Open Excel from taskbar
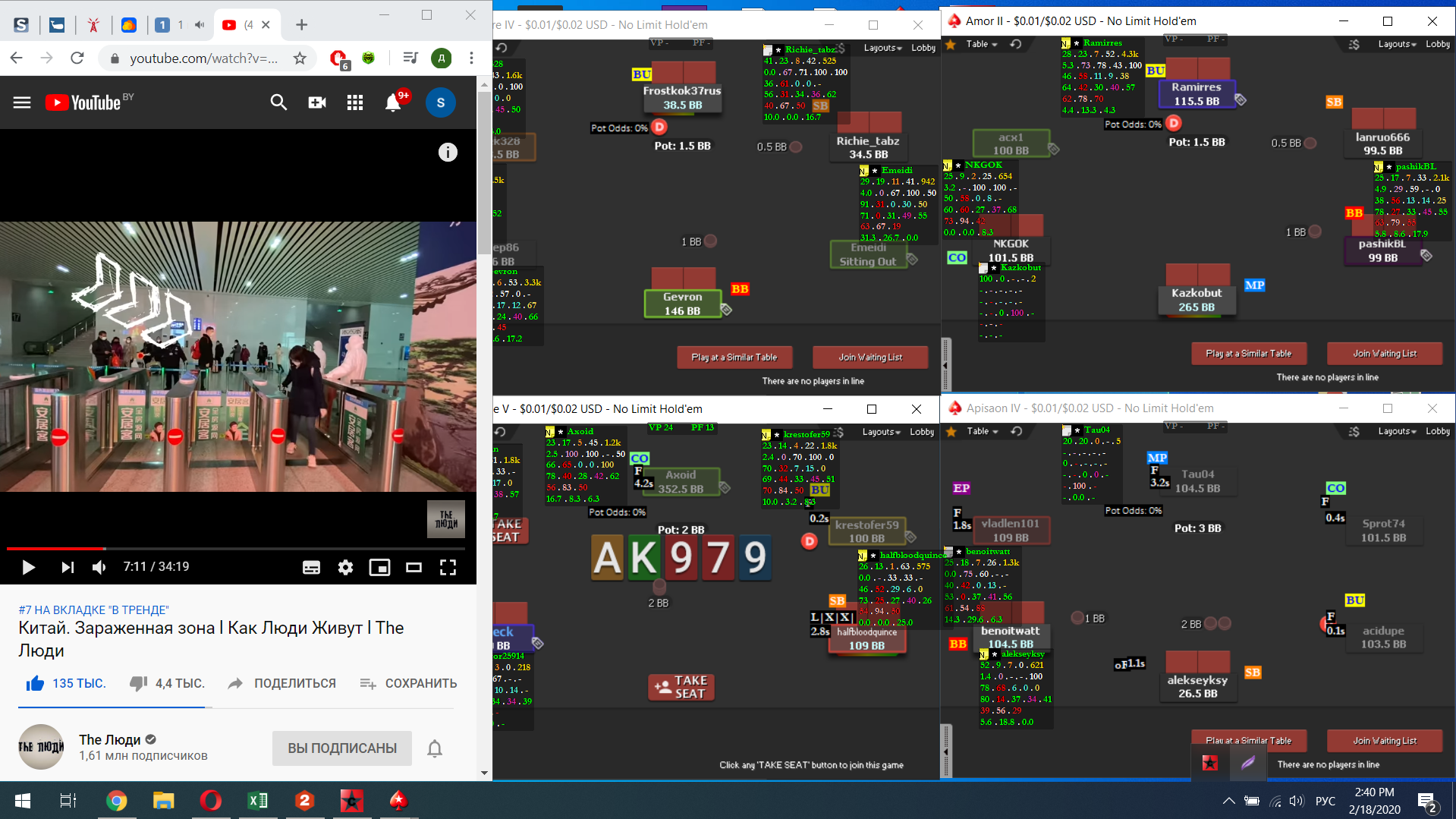The width and height of the screenshot is (1456, 819). click(x=257, y=801)
